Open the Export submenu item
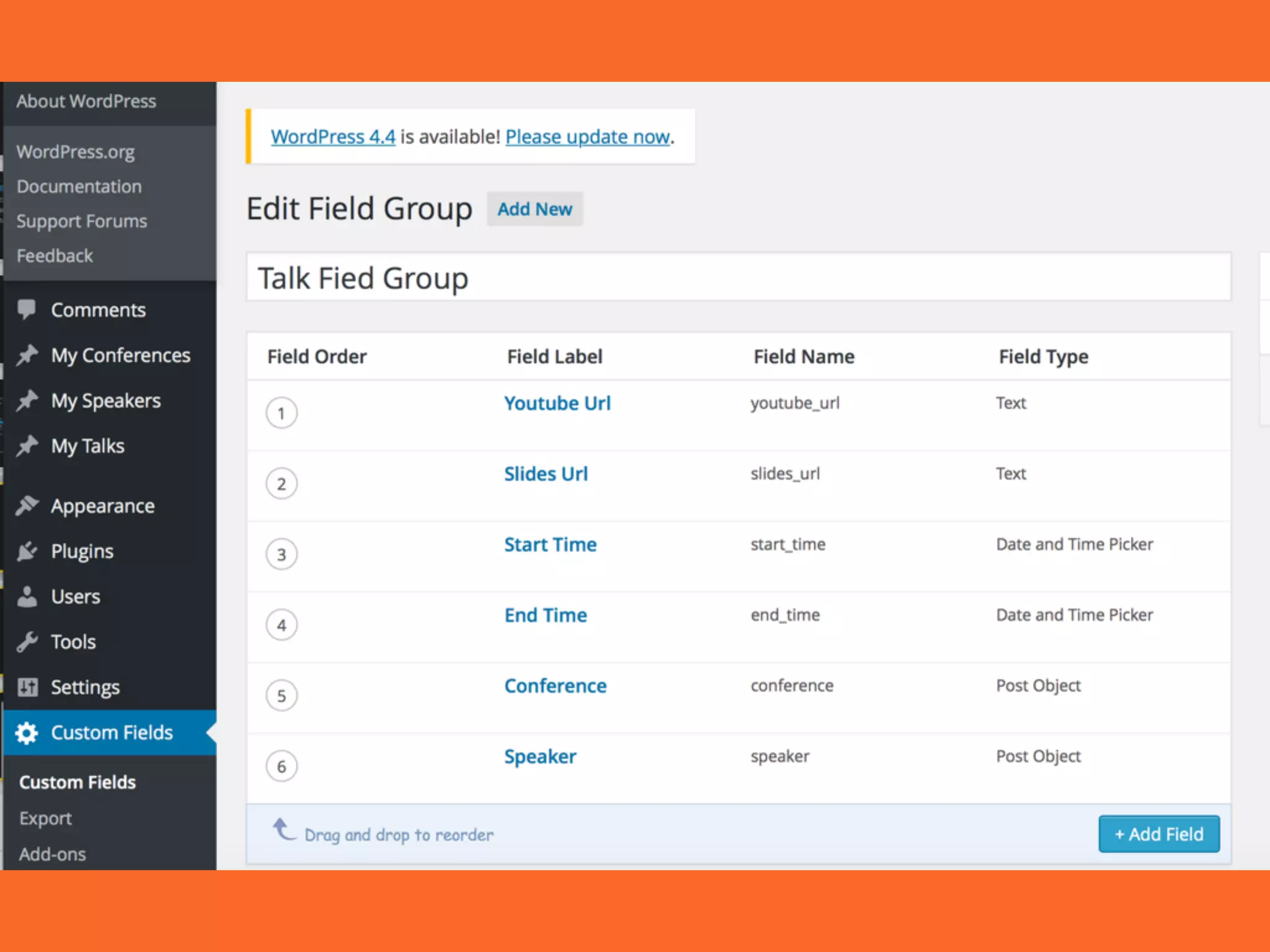The image size is (1270, 952). coord(45,818)
